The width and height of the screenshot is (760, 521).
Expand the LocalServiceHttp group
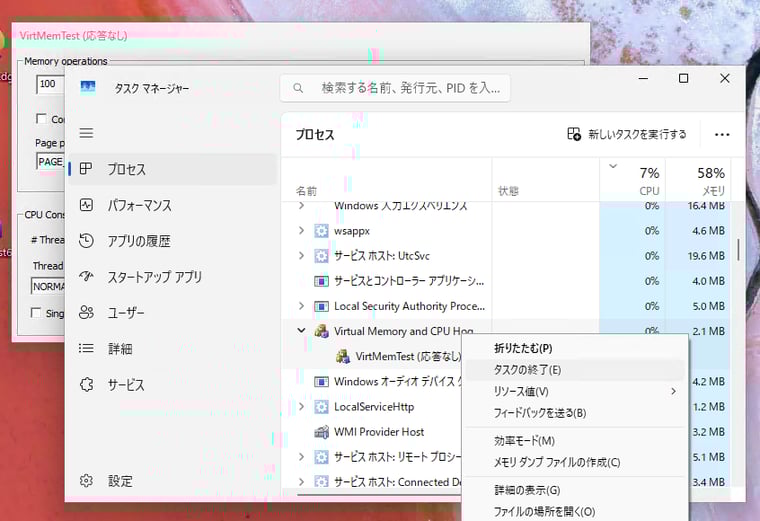(x=301, y=406)
